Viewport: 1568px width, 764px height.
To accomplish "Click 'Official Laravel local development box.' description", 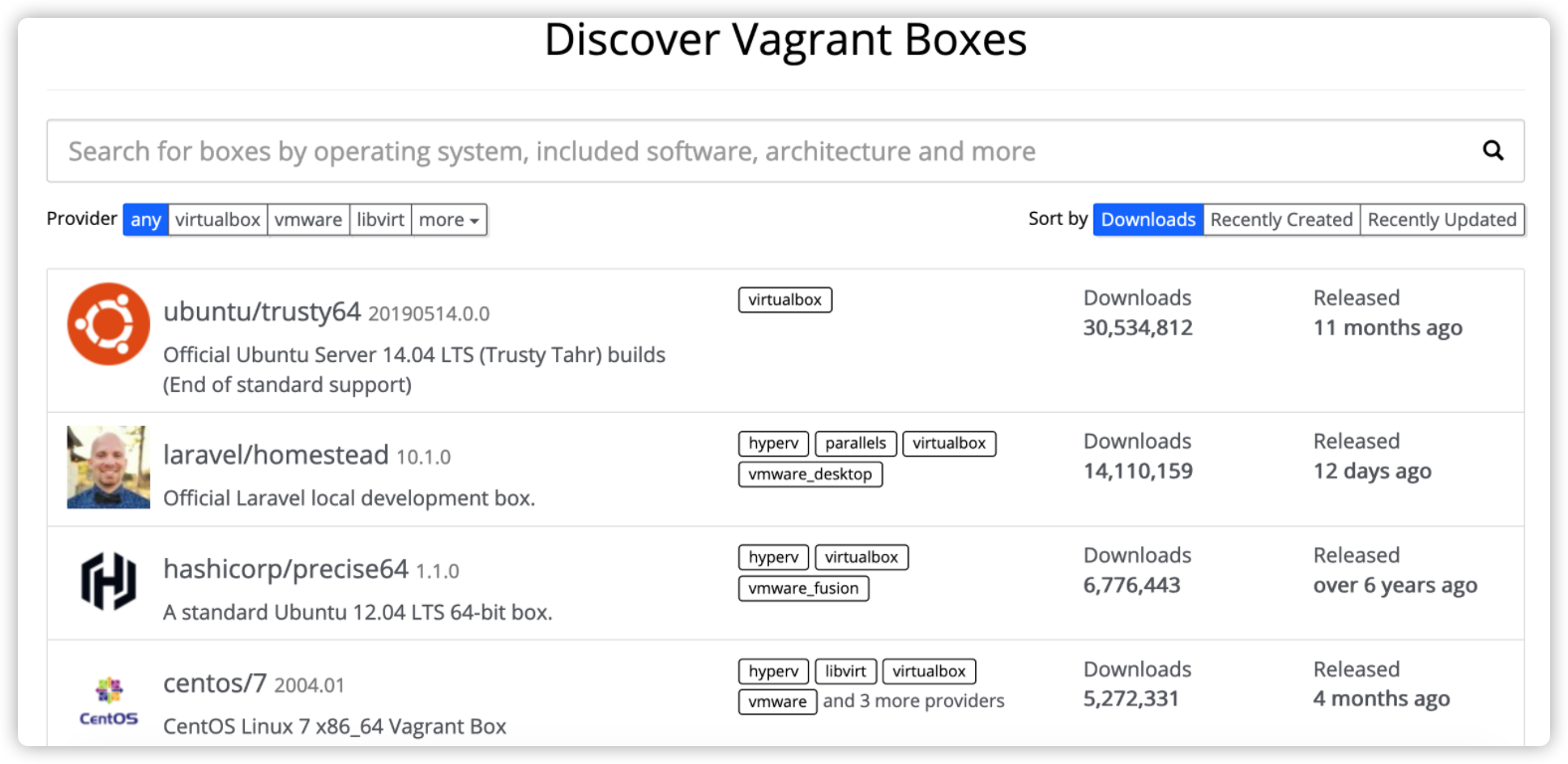I will pyautogui.click(x=349, y=498).
